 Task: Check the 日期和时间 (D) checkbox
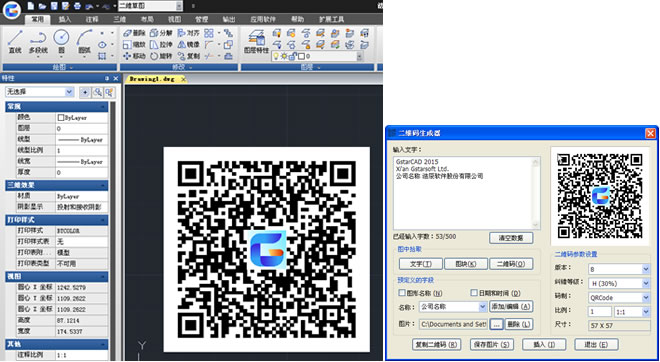474,293
